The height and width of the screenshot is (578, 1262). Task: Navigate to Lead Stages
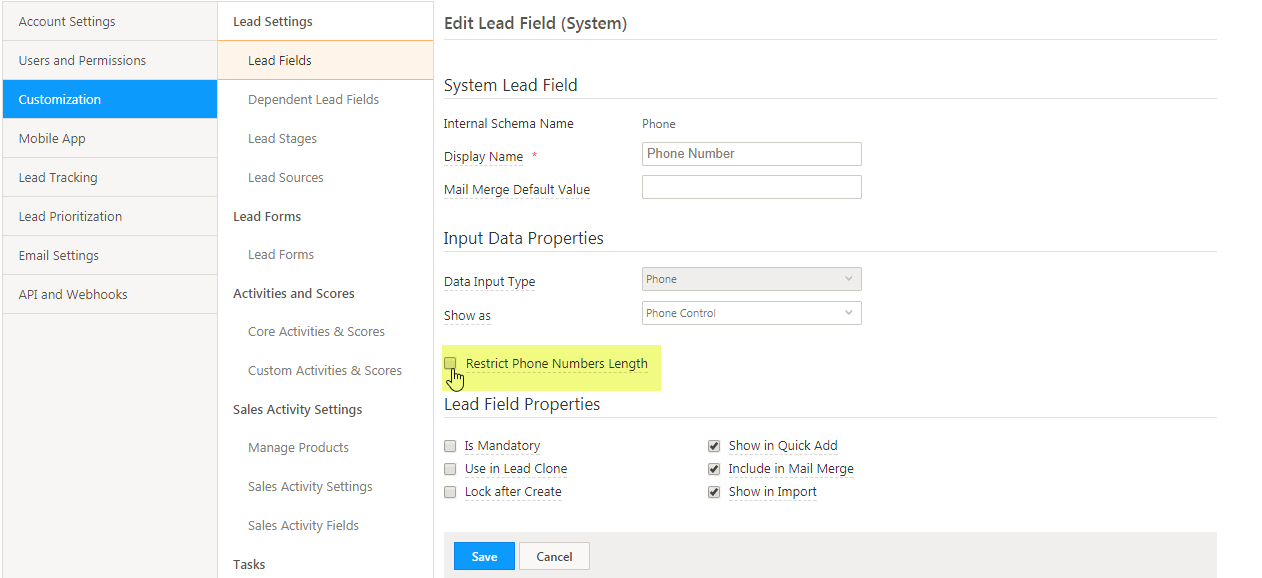point(282,138)
